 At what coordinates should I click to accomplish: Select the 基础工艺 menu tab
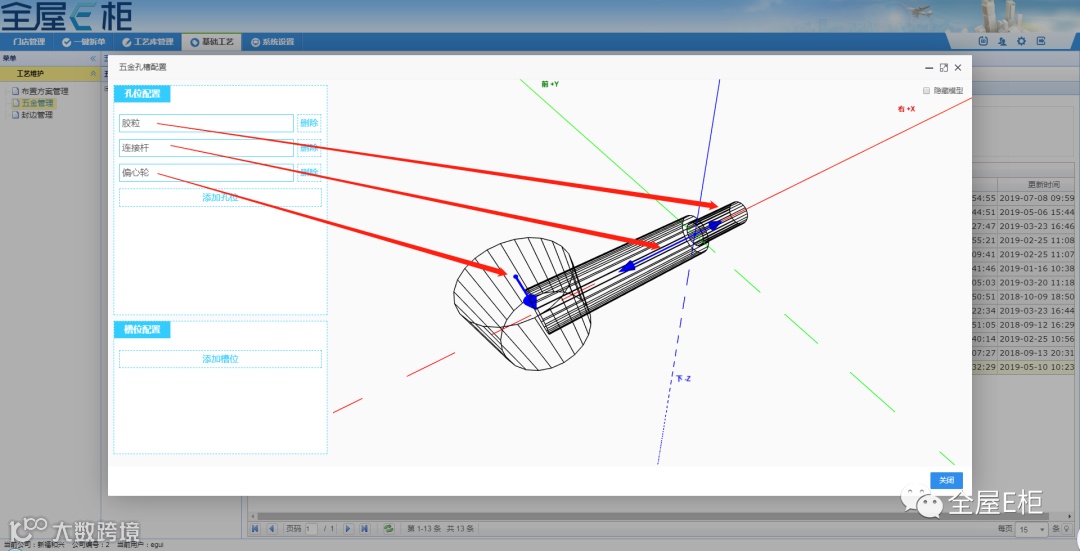click(x=211, y=42)
